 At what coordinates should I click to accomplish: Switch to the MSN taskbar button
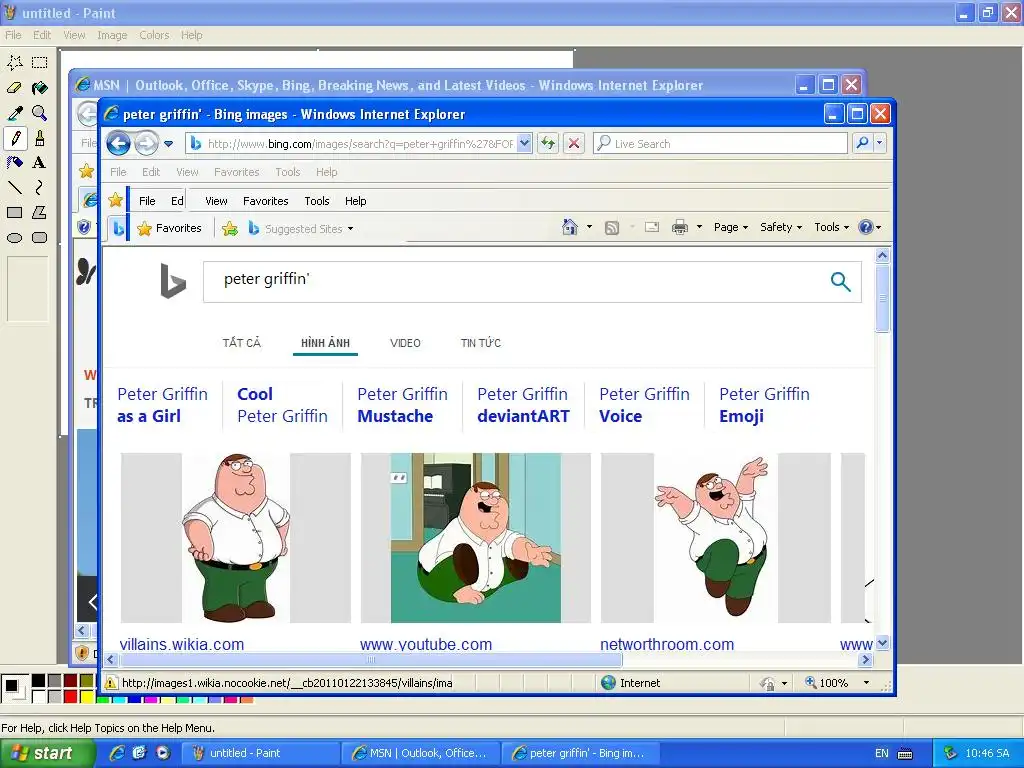[421, 753]
